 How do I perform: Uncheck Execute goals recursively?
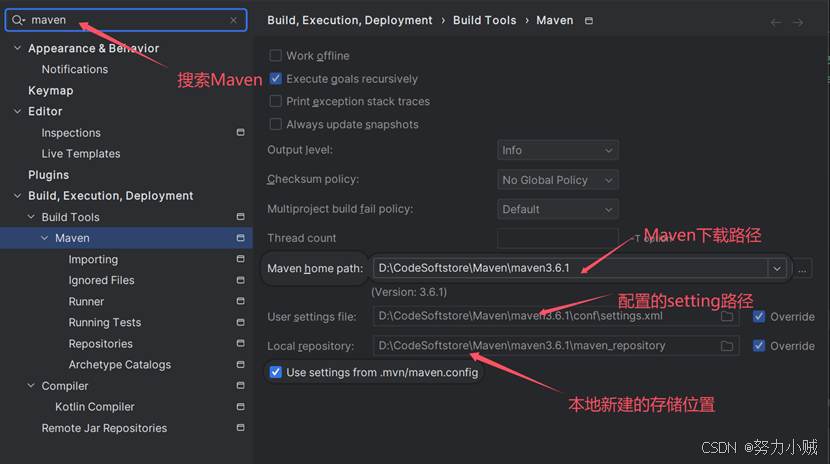click(x=276, y=79)
